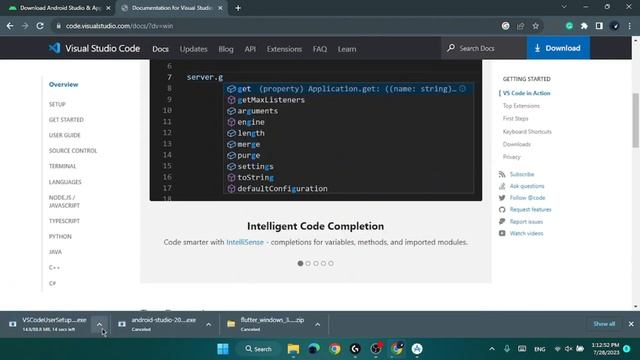Open the Top Extensions link
Viewport: 640px width, 360px height.
(521, 106)
